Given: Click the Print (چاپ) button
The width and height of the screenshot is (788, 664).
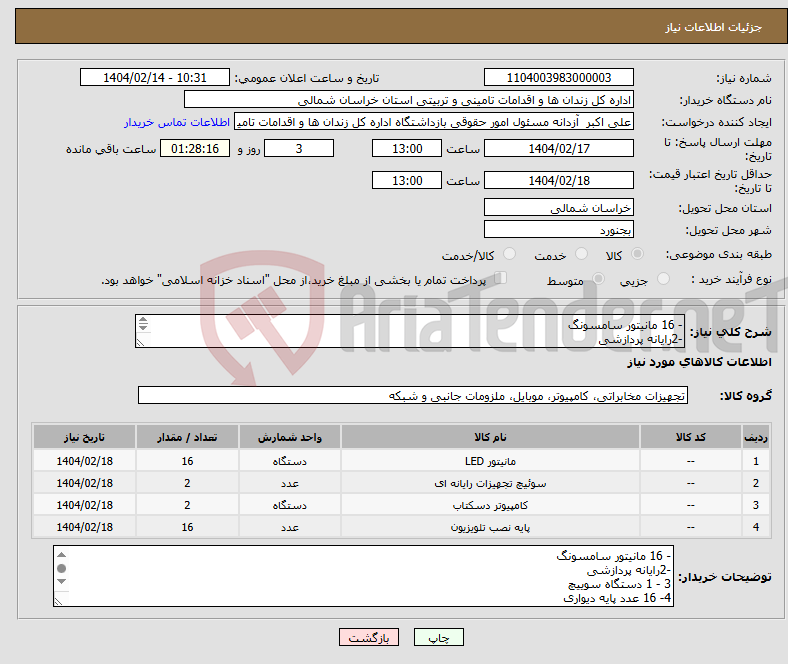Looking at the screenshot, I should tap(438, 637).
